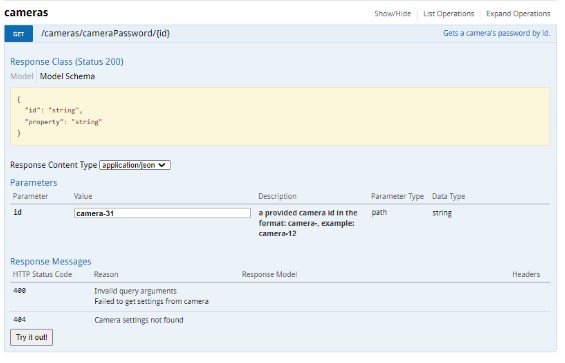Image resolution: width=565 pixels, height=363 pixels.
Task: Click the Parameters heading
Action: 34,183
